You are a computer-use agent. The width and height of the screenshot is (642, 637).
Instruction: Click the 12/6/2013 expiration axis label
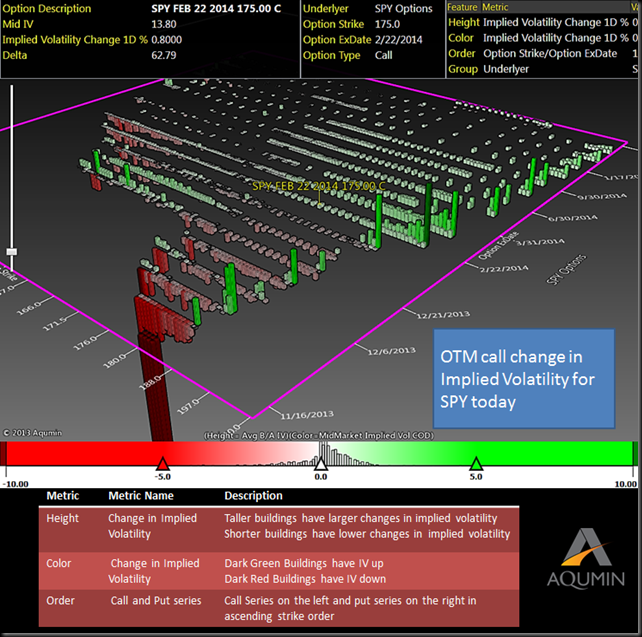[391, 351]
